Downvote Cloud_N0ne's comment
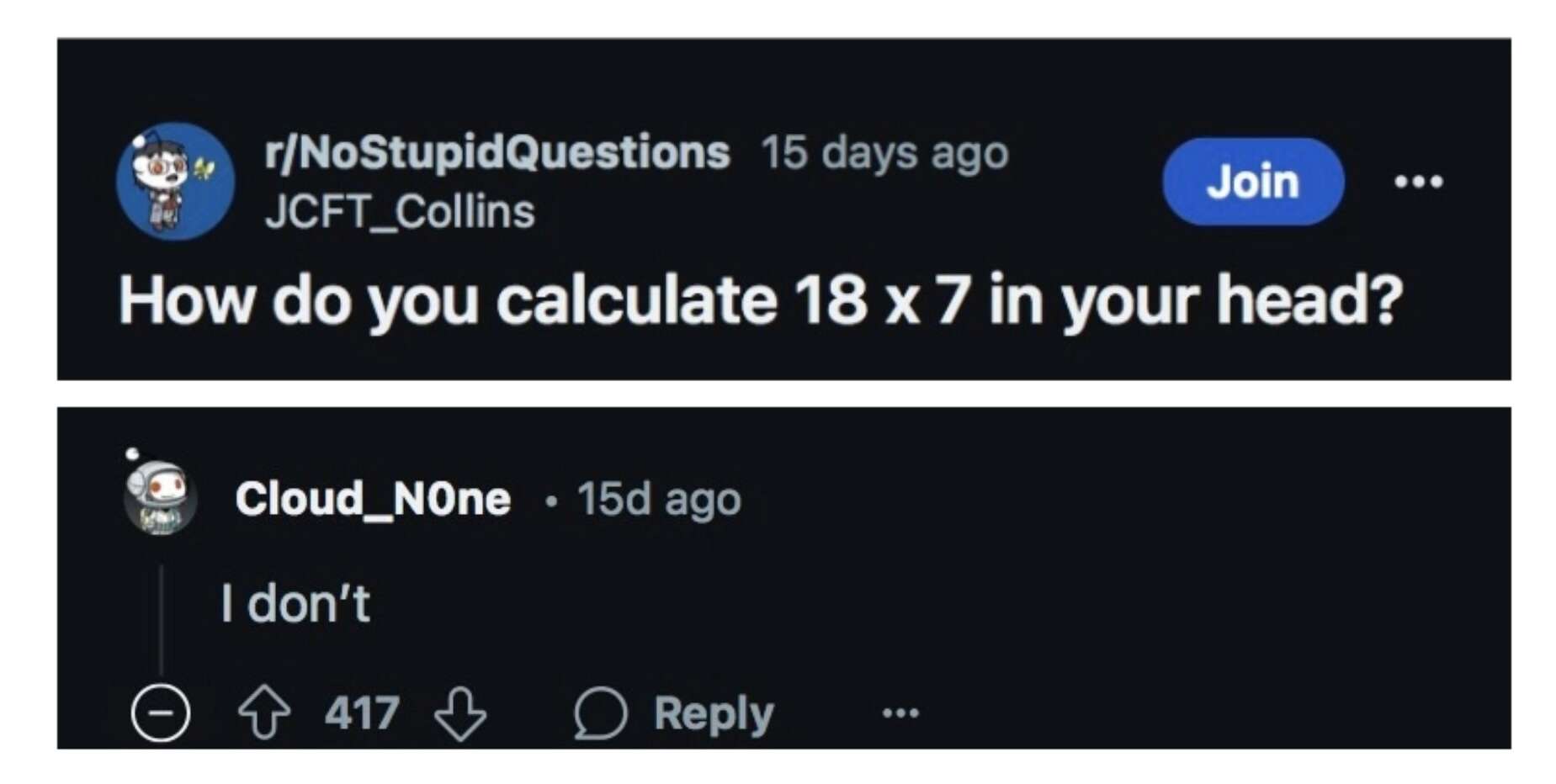Image resolution: width=1556 pixels, height=784 pixels. coord(460,713)
